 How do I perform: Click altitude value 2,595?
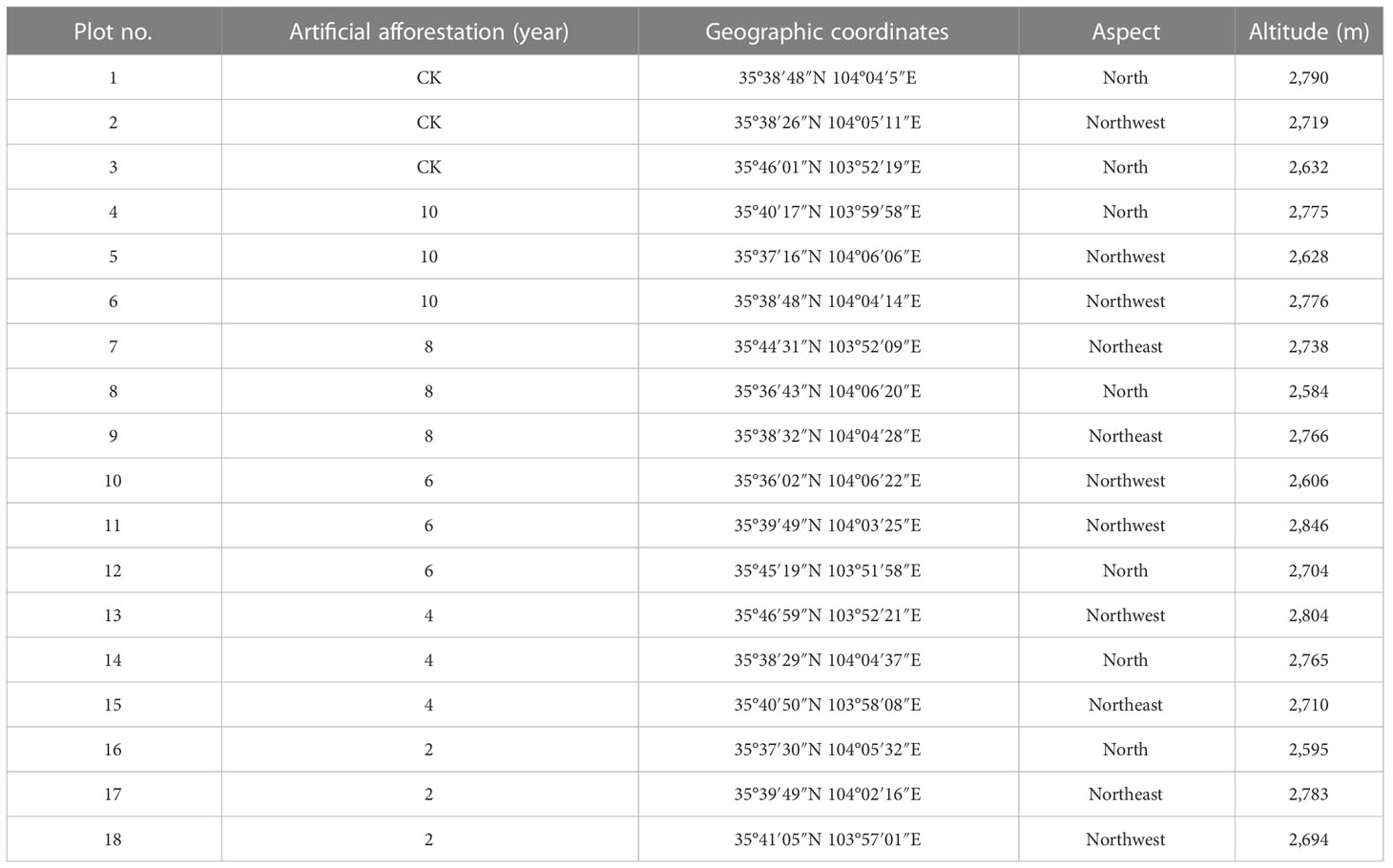[x=1309, y=750]
